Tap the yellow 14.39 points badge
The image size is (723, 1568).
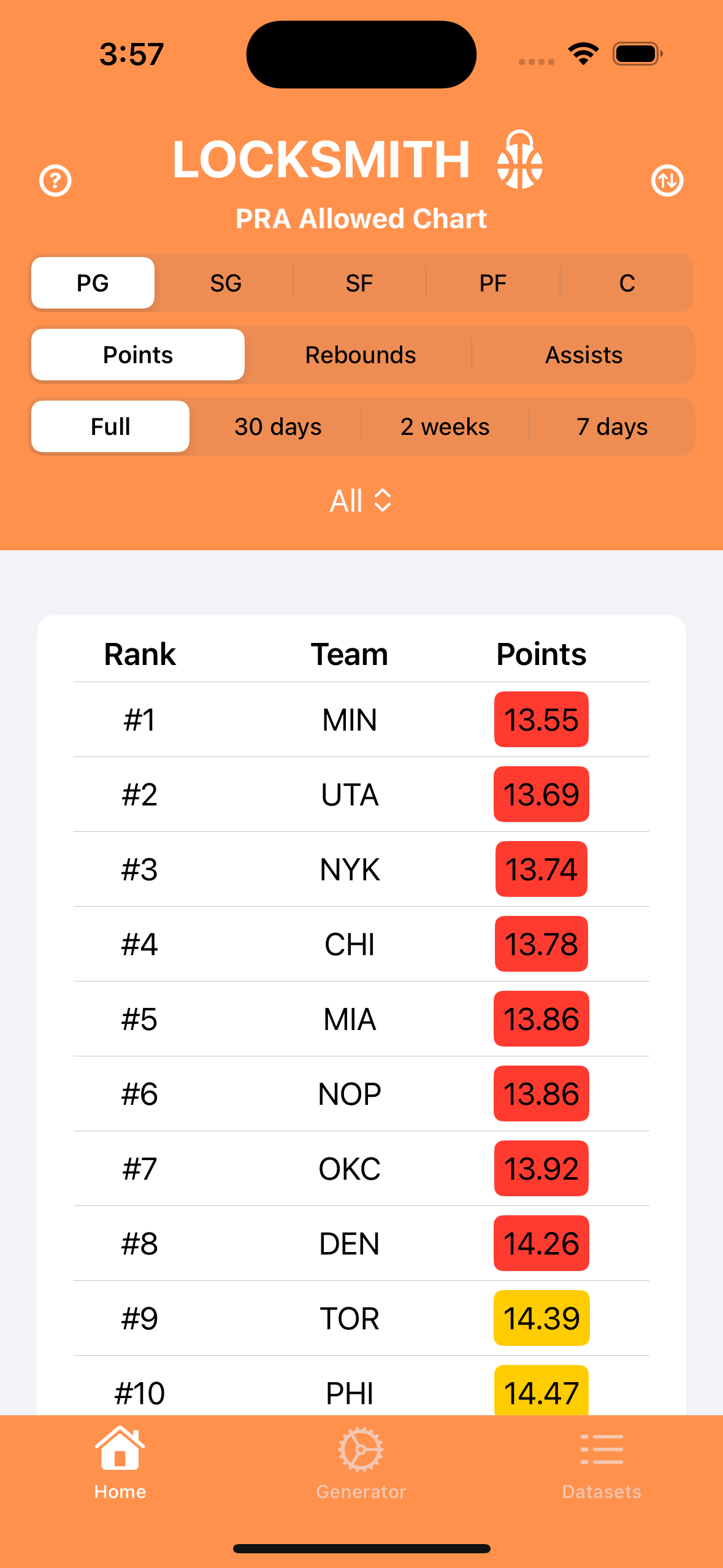(x=541, y=1318)
